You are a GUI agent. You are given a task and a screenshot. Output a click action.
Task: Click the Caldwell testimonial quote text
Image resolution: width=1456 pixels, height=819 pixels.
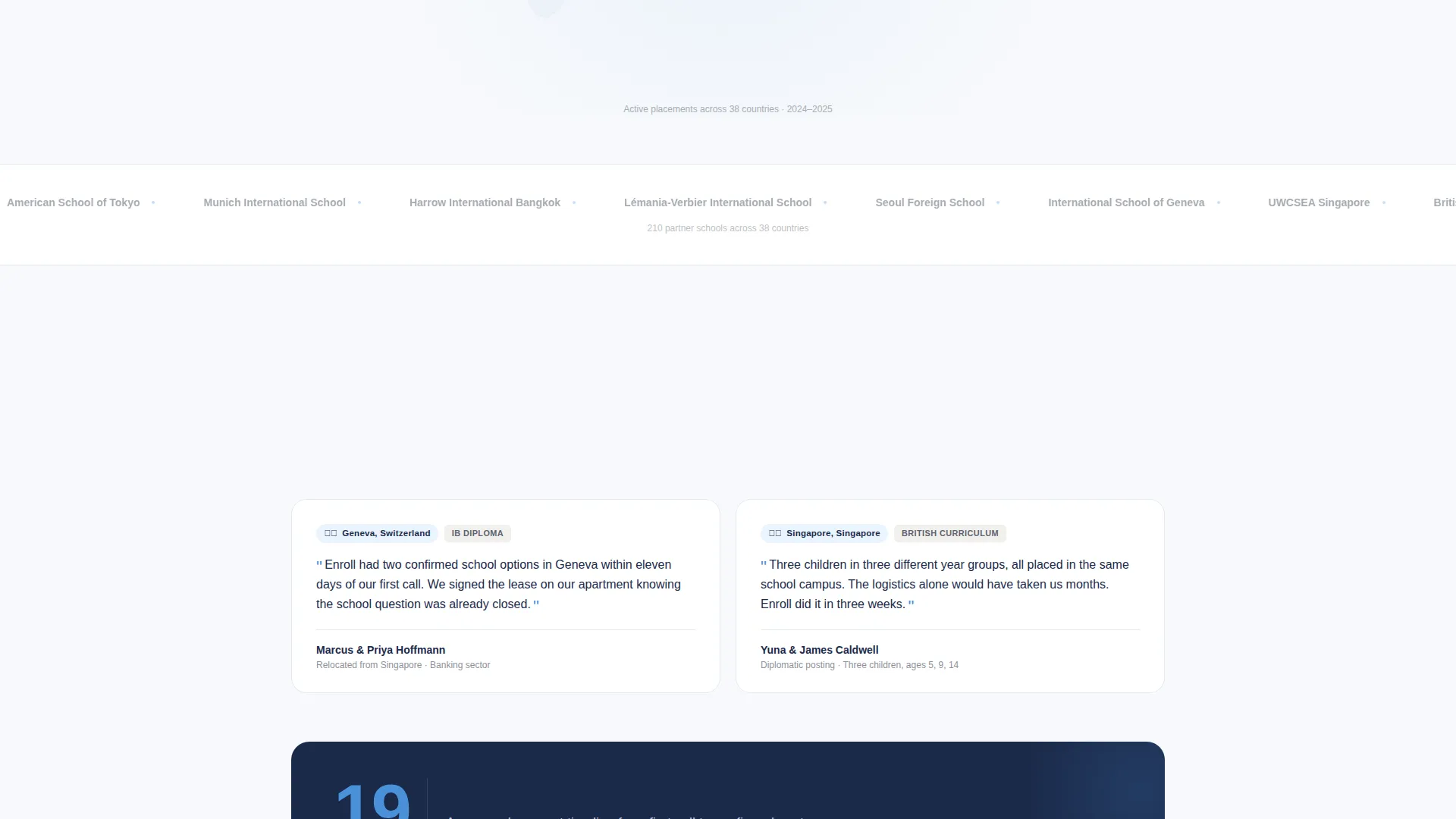(x=945, y=584)
